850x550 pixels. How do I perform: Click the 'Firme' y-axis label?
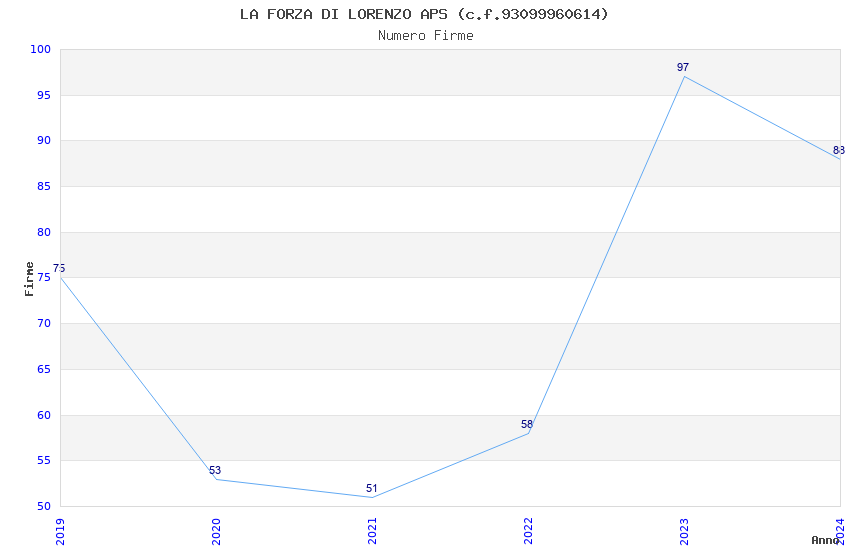(x=29, y=279)
